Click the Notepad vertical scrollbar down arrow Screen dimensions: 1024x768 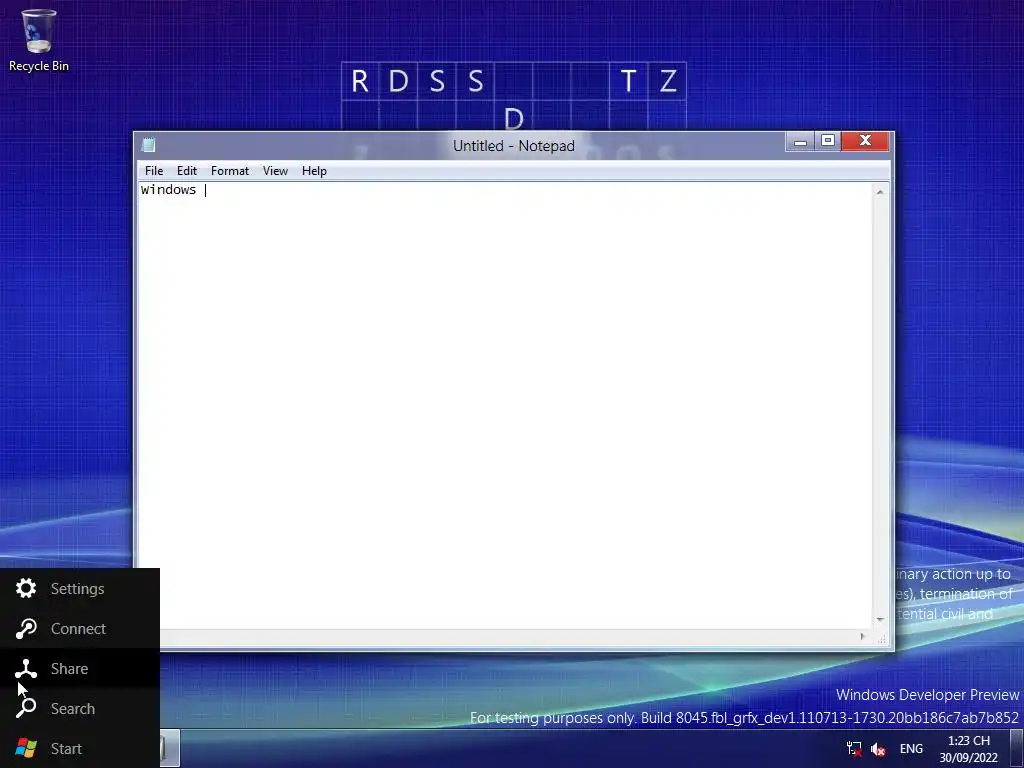point(880,619)
